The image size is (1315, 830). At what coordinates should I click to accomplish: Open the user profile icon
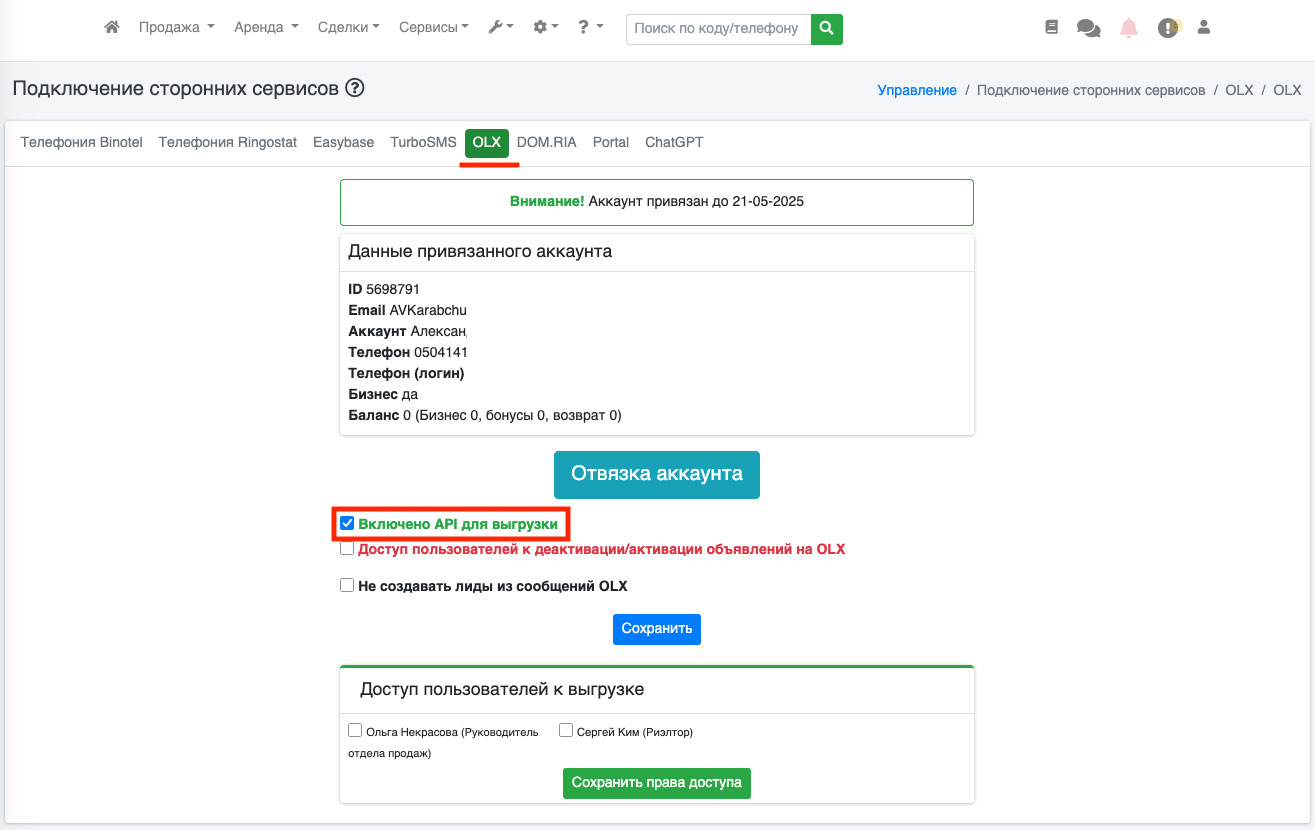(1204, 27)
